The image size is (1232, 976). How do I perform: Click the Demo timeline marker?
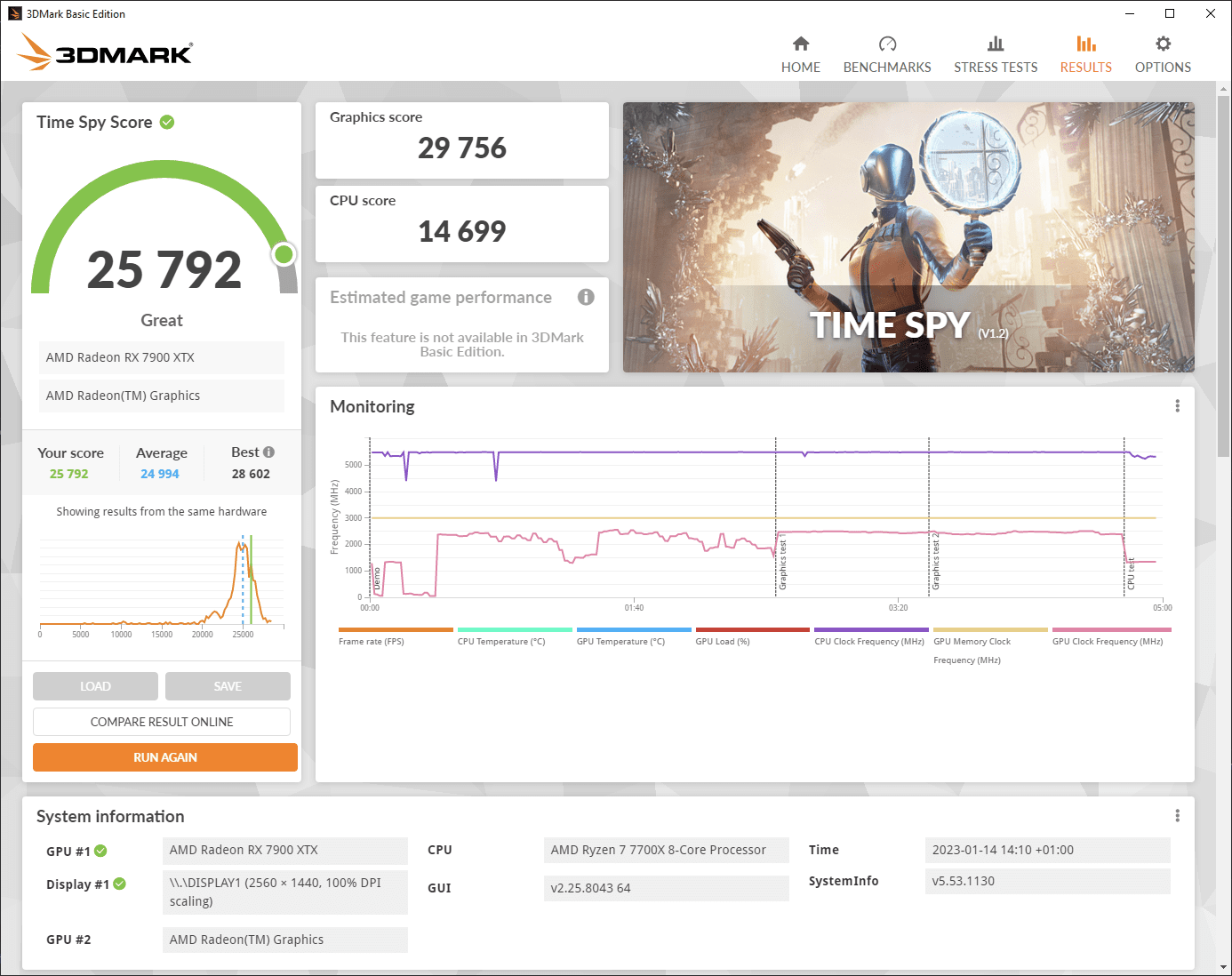377,579
